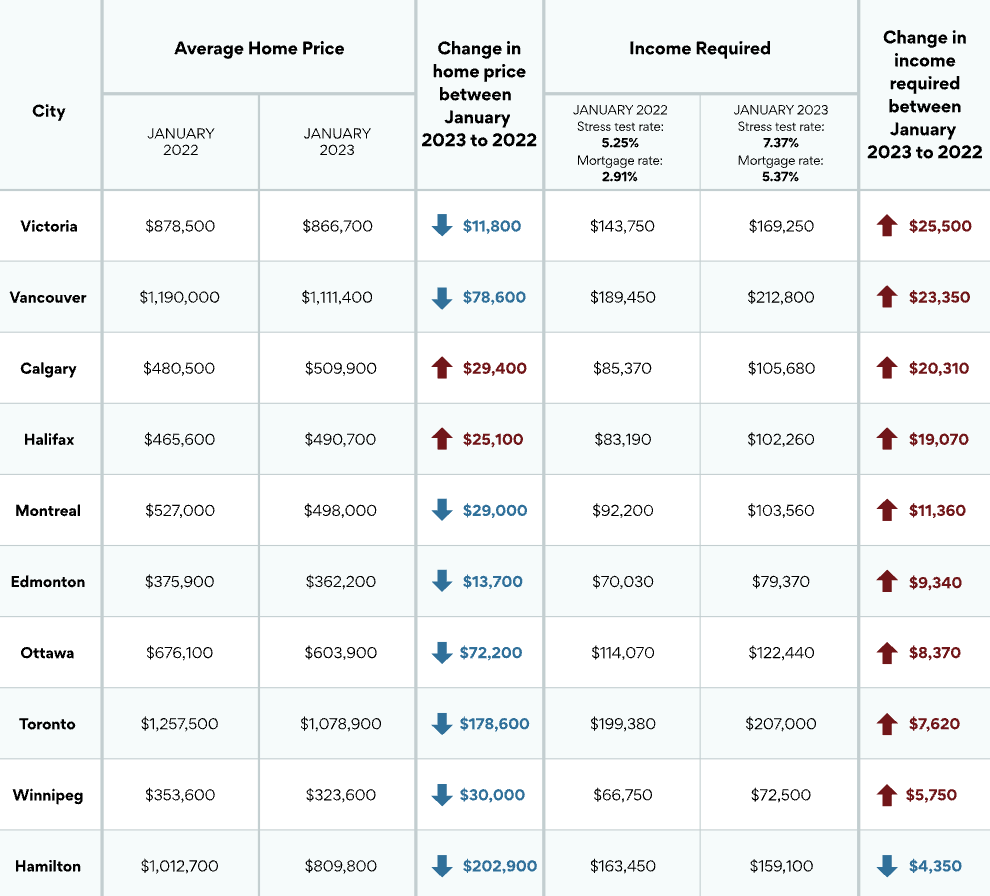The height and width of the screenshot is (896, 990).
Task: Click the red up arrow beside Winnipeg's $5,750
Action: click(887, 795)
